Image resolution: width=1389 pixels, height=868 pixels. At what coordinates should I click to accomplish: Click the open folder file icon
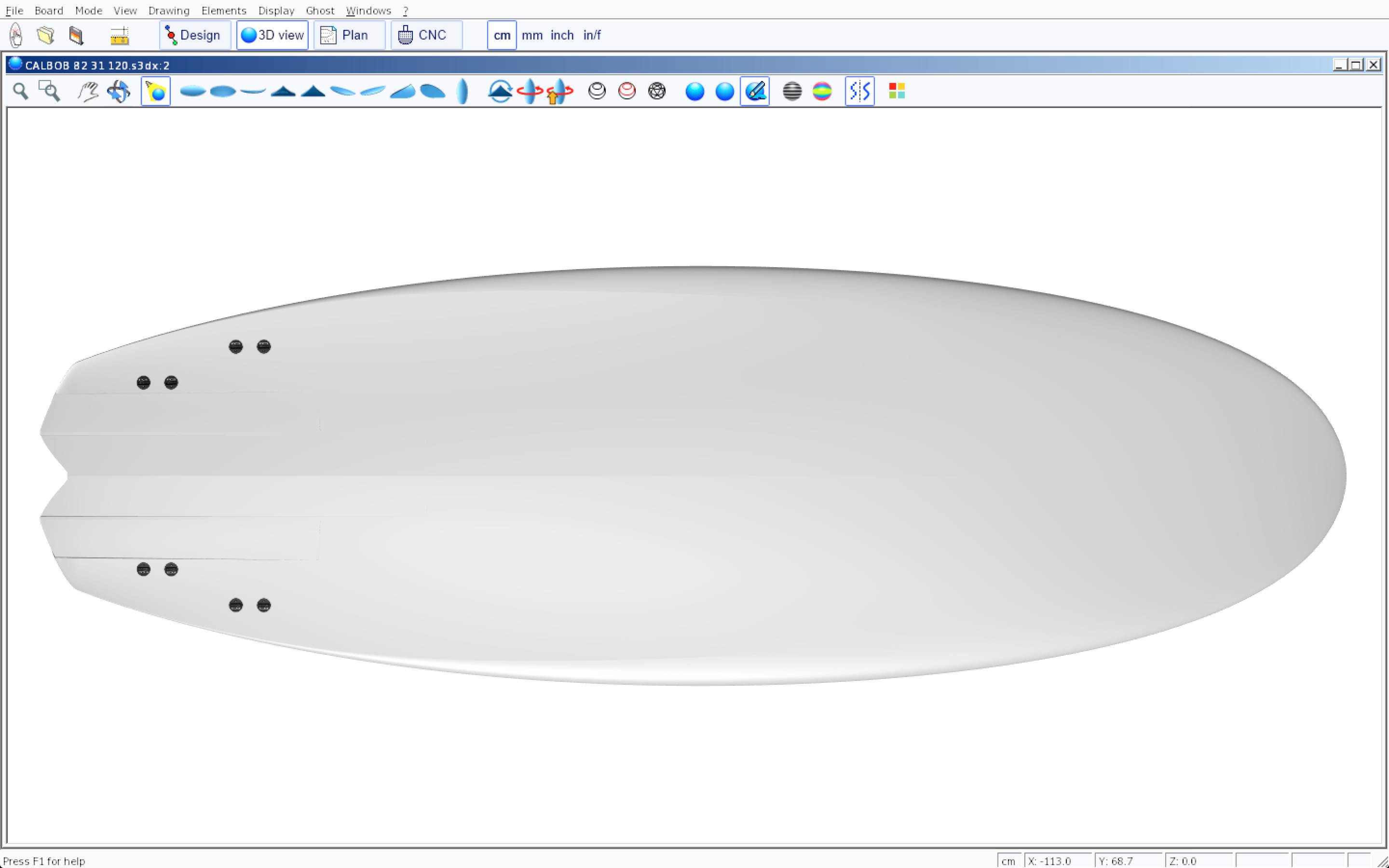click(46, 35)
